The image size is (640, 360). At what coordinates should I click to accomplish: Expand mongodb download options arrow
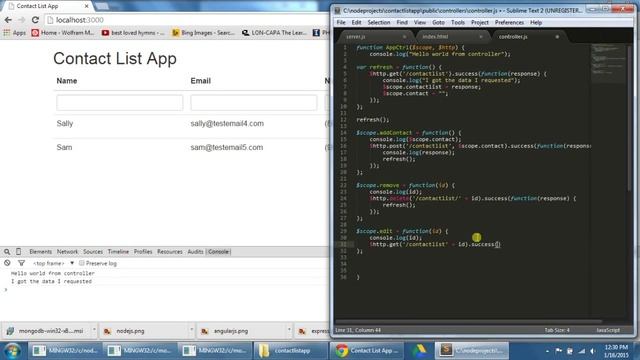[94, 329]
